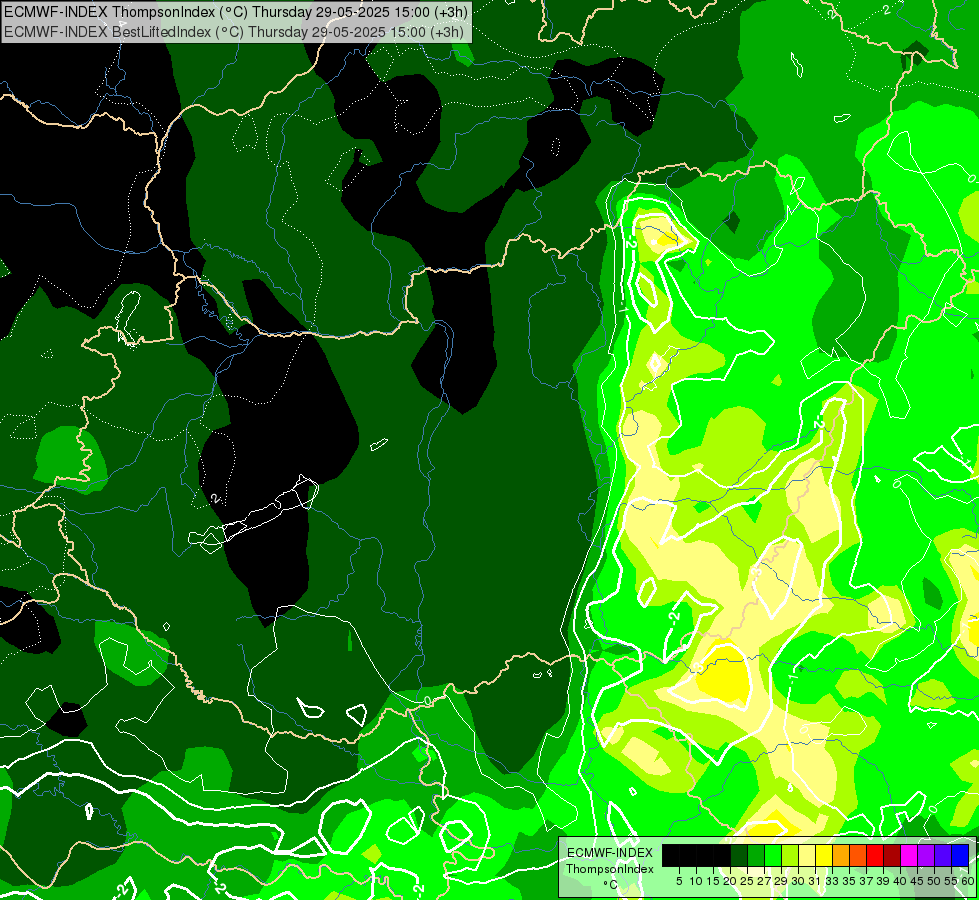Select the magenta 40–45 legend swatch
Viewport: 979px width, 900px height.
908,855
